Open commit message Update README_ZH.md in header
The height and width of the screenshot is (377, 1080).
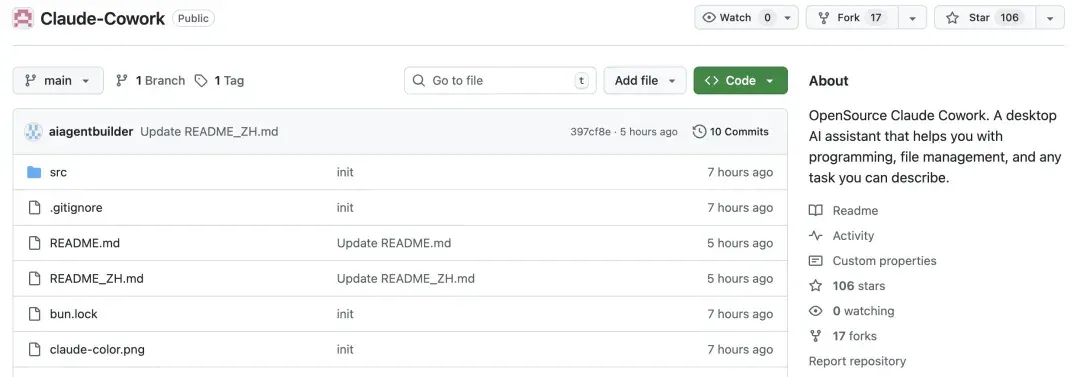click(x=209, y=132)
